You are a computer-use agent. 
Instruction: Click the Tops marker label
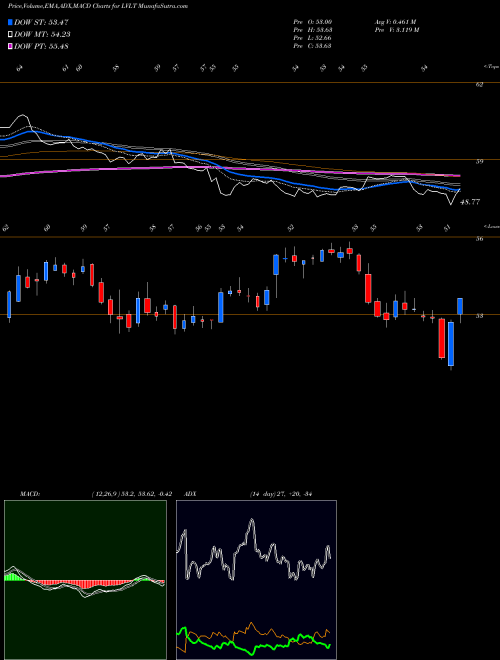(491, 67)
